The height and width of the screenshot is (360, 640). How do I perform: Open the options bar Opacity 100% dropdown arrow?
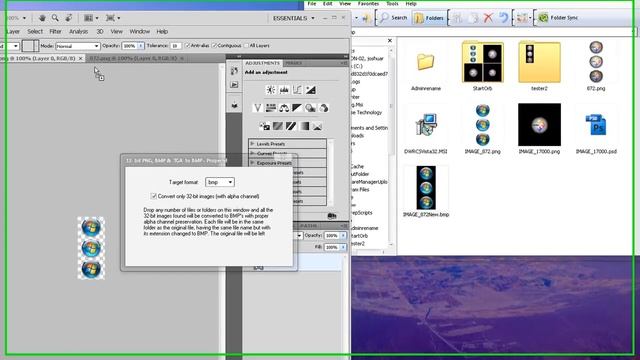[x=140, y=46]
